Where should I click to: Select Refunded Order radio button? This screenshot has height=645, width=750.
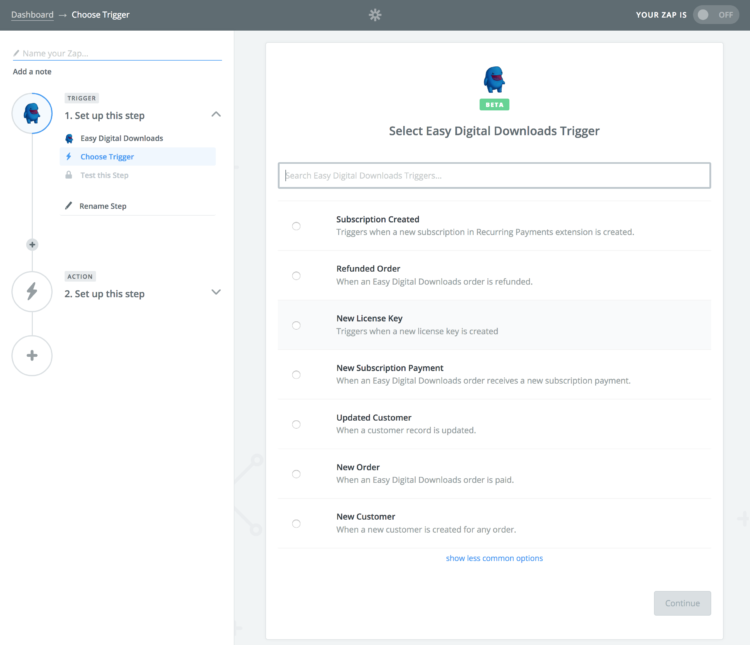point(296,276)
